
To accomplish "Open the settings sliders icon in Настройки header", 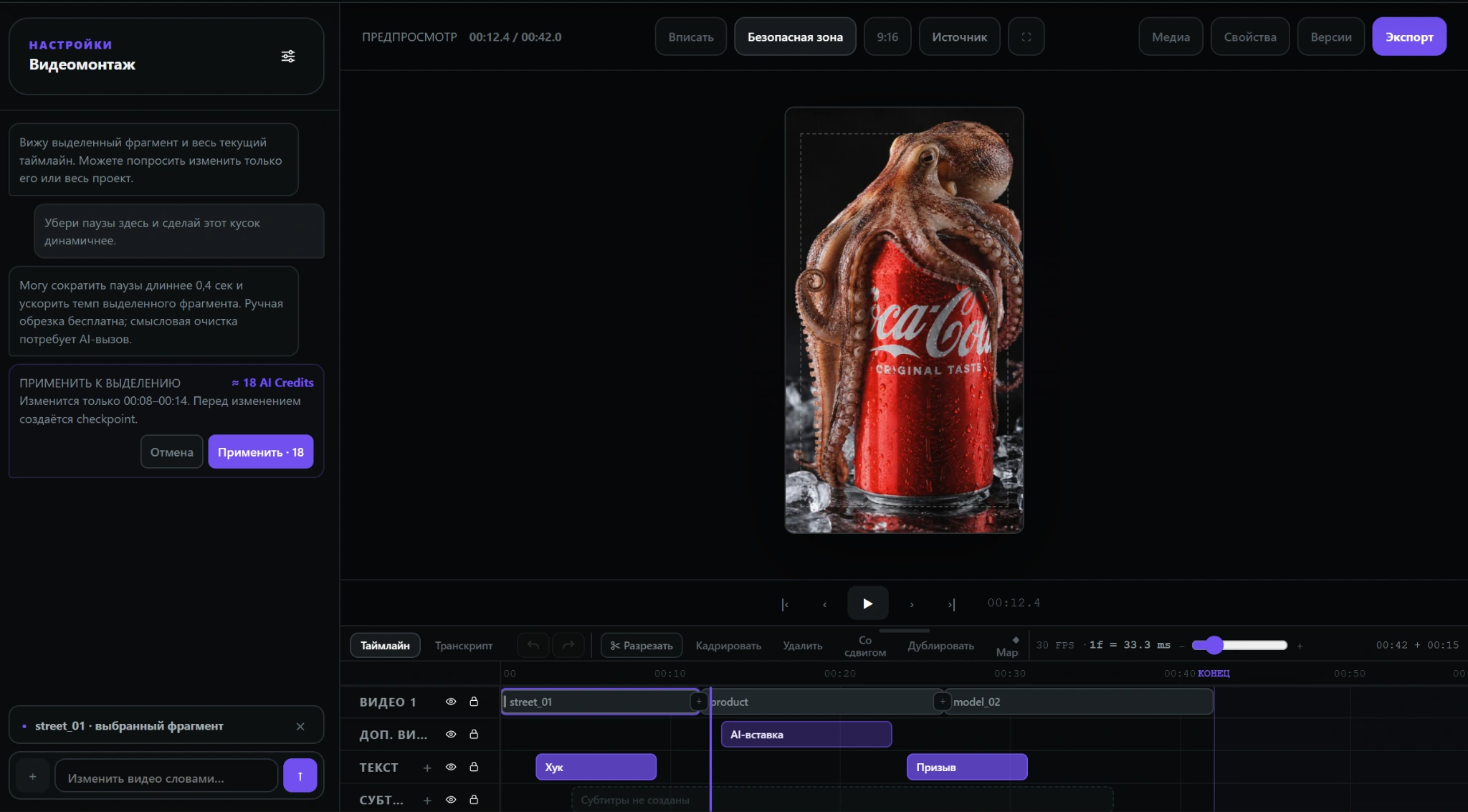I will tap(288, 56).
